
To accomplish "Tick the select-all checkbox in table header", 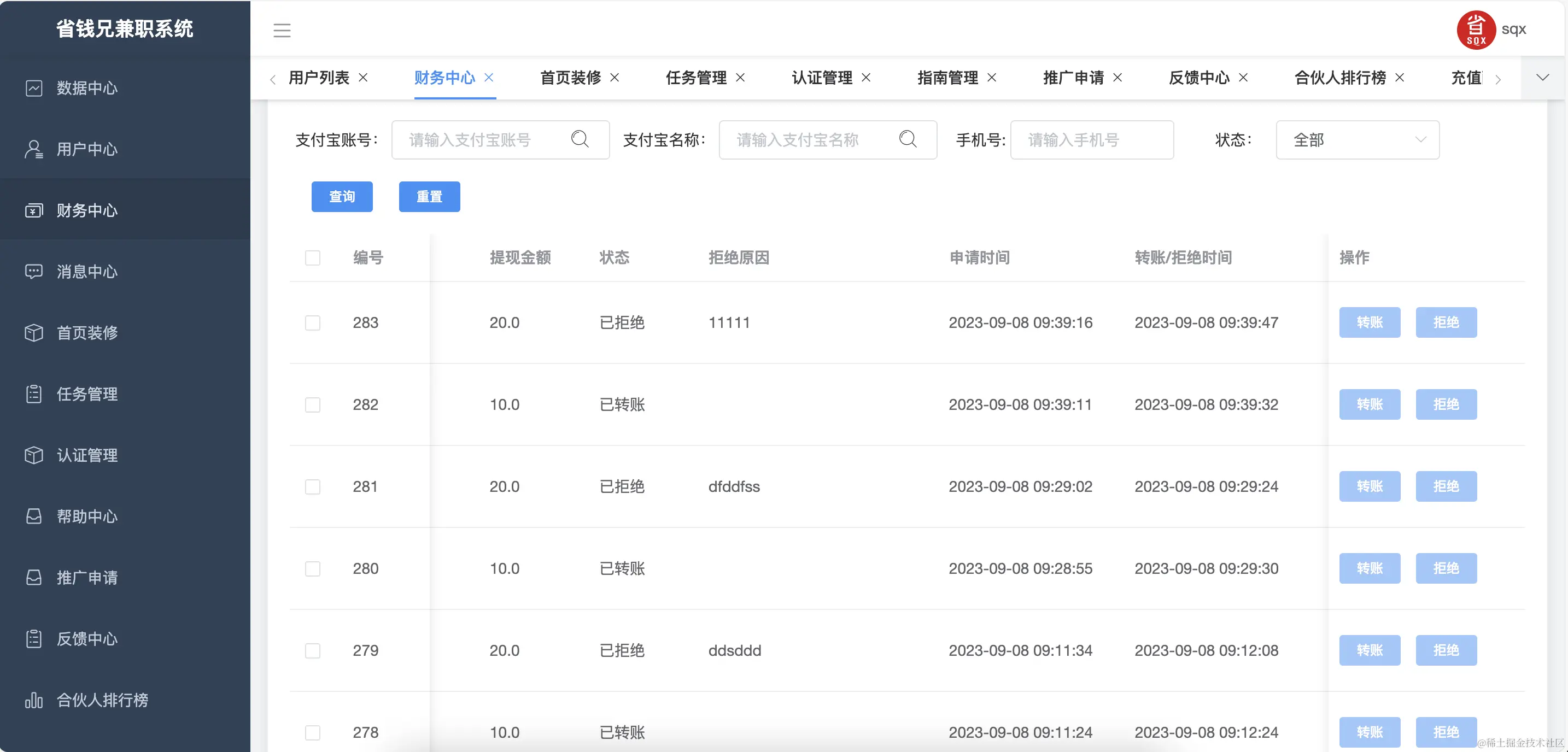I will (313, 257).
